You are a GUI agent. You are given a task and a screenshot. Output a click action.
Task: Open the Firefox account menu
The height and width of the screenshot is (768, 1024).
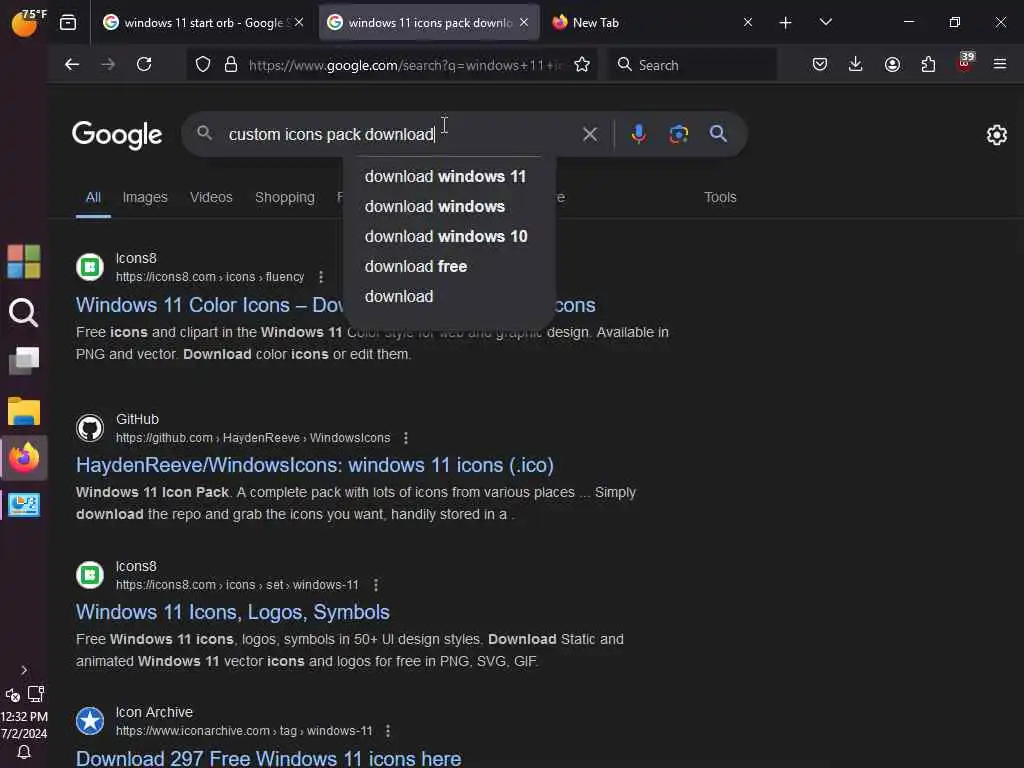(892, 64)
